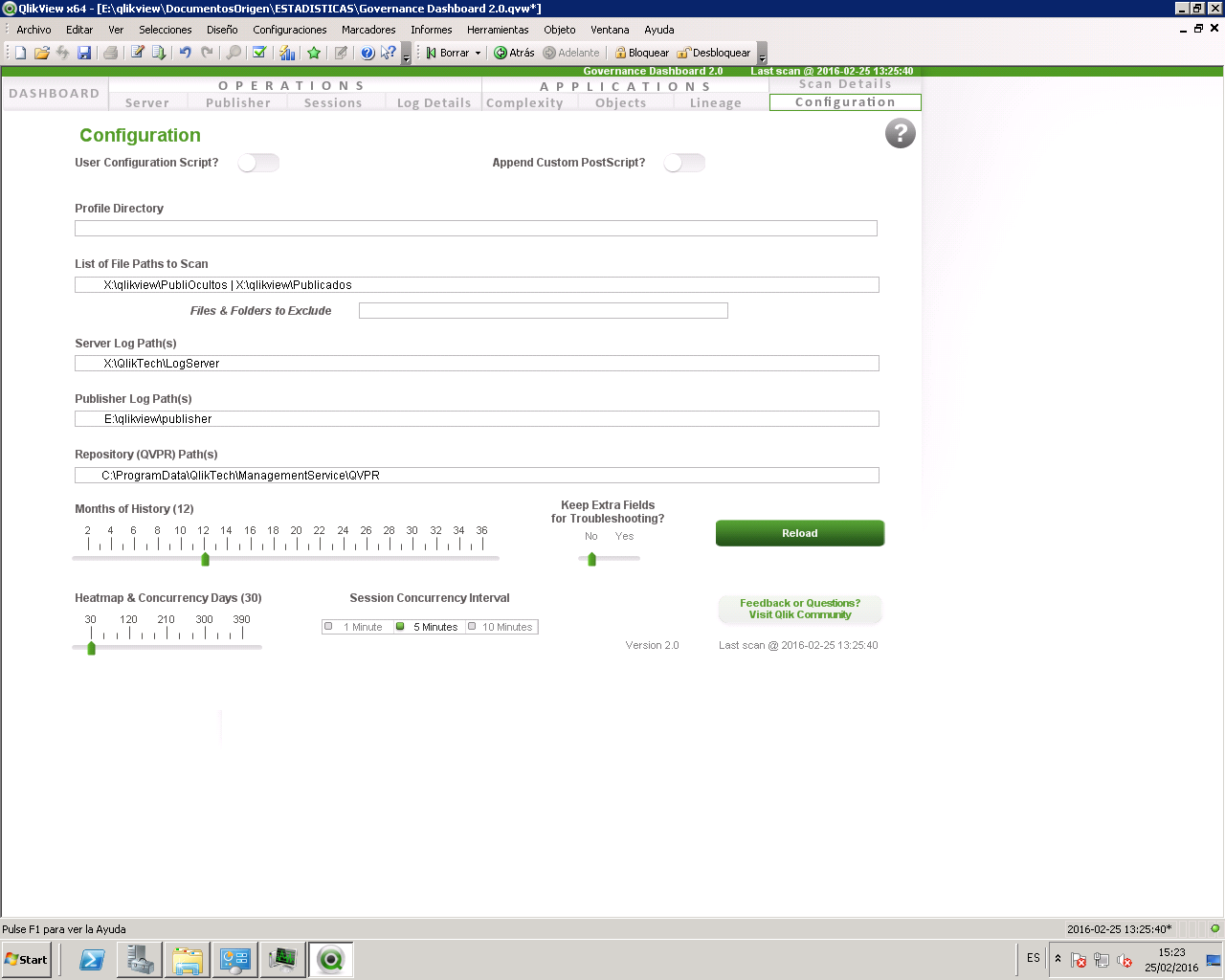
Task: Click the Borrar clear button
Action: pos(448,53)
